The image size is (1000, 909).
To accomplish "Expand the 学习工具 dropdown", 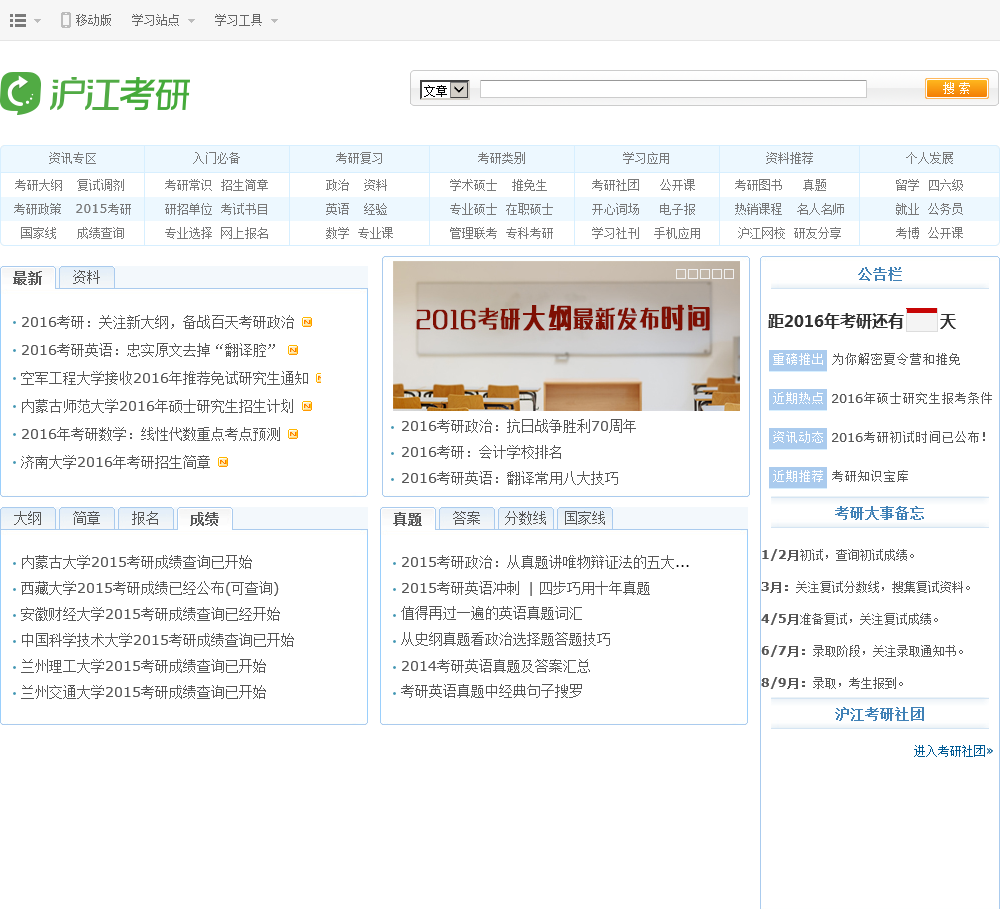I will [x=245, y=20].
